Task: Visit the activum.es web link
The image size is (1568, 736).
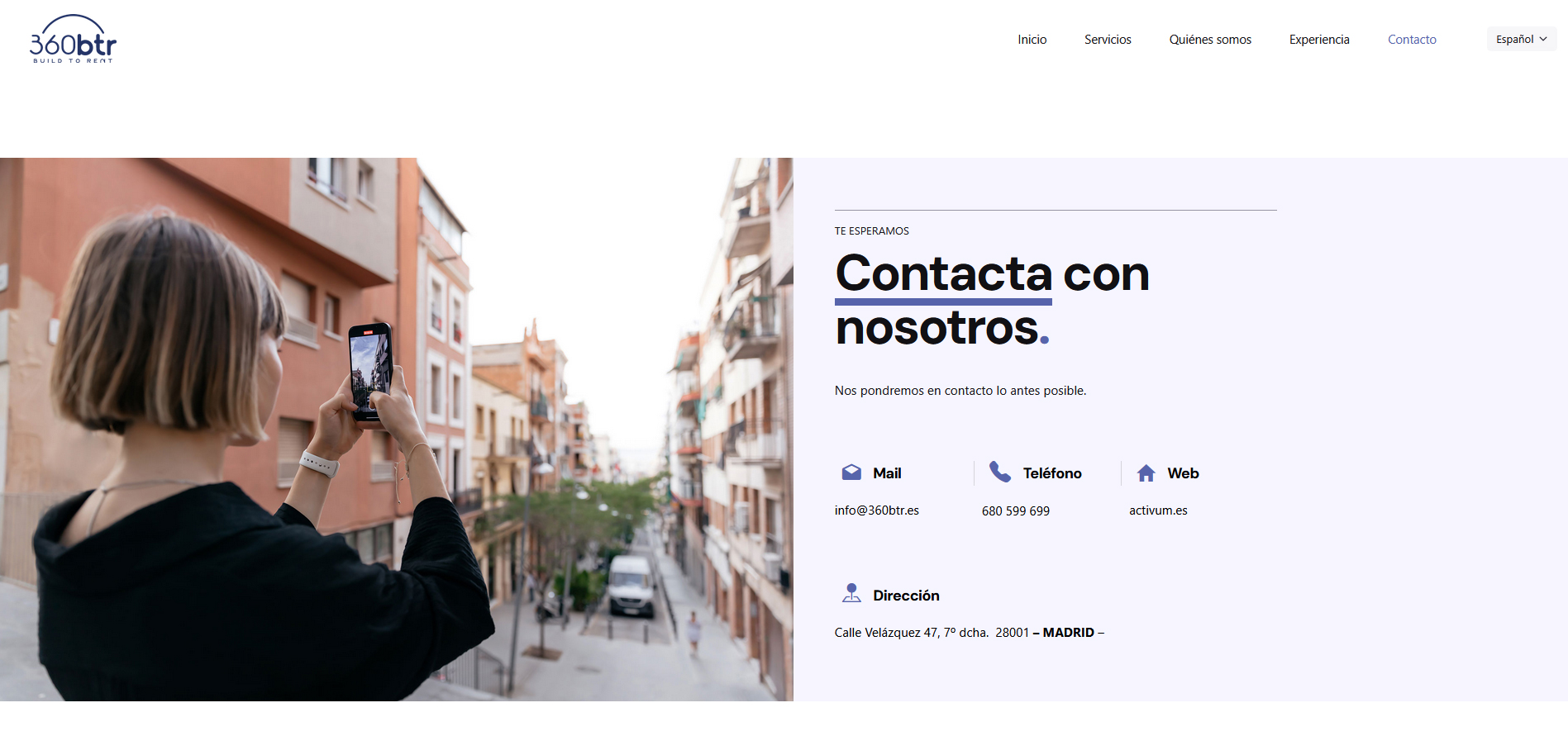Action: pos(1158,510)
